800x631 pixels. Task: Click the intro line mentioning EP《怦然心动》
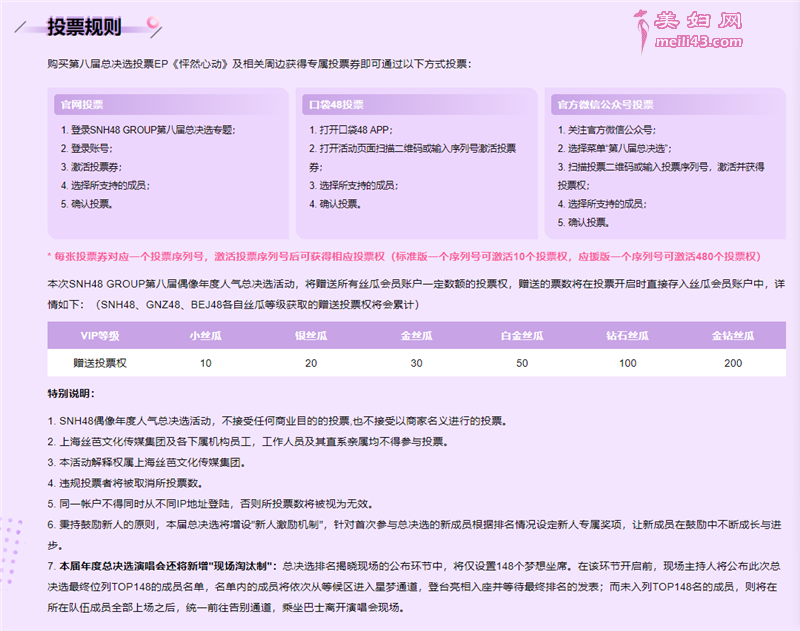(259, 64)
